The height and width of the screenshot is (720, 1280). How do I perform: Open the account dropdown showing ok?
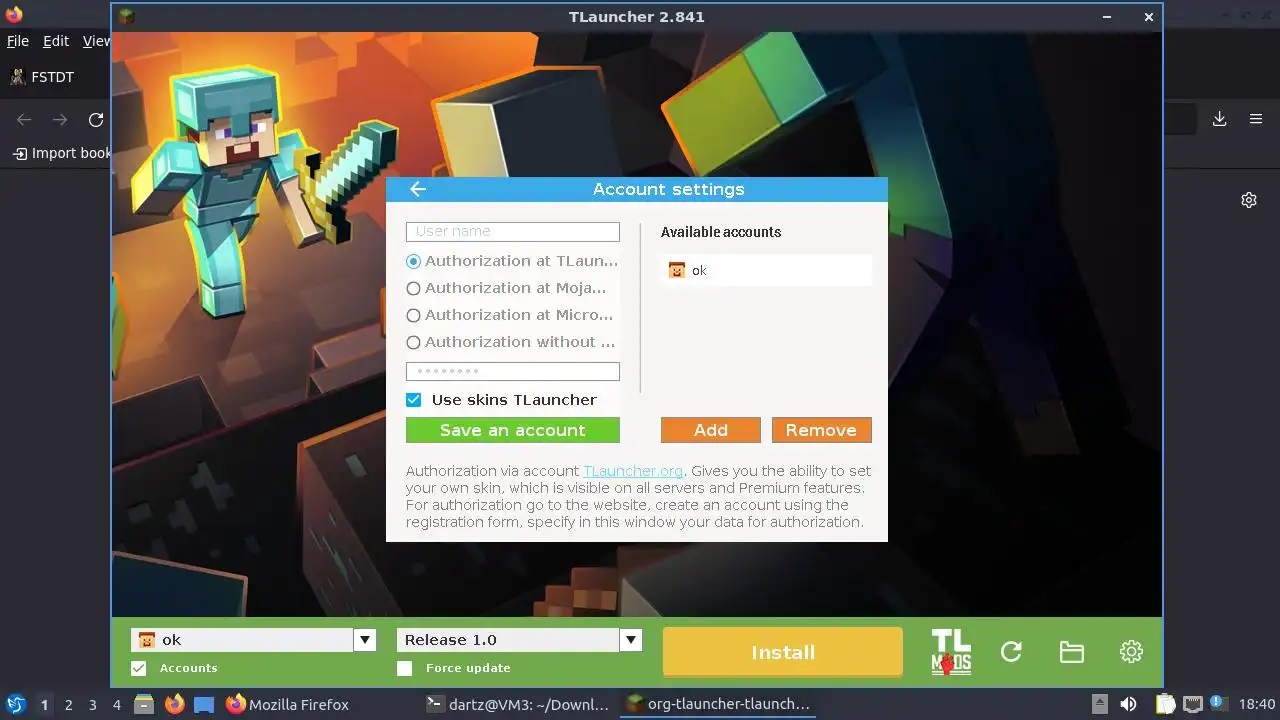pos(253,640)
